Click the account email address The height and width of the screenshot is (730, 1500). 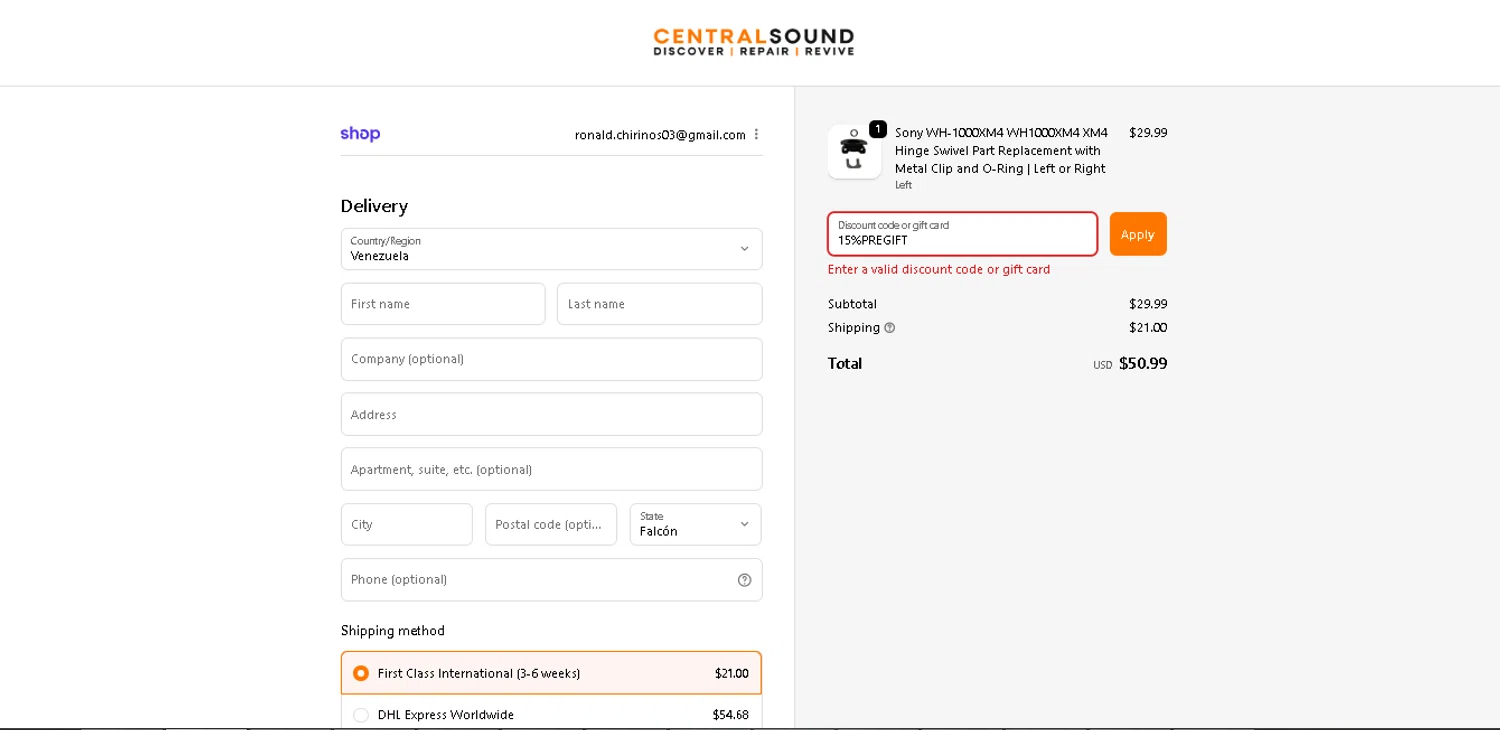(x=660, y=135)
